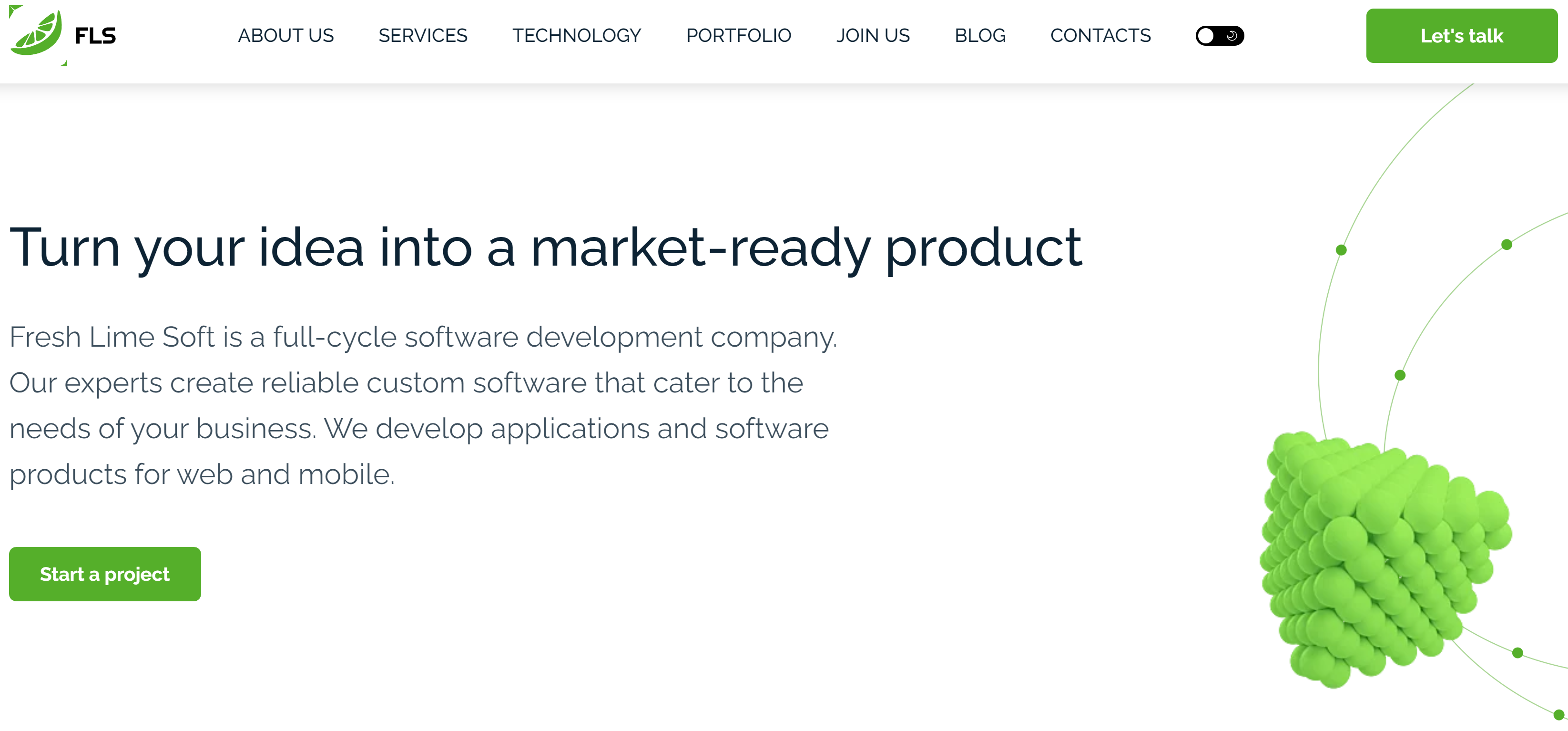Open the Services menu item
The width and height of the screenshot is (1568, 731).
[x=422, y=36]
